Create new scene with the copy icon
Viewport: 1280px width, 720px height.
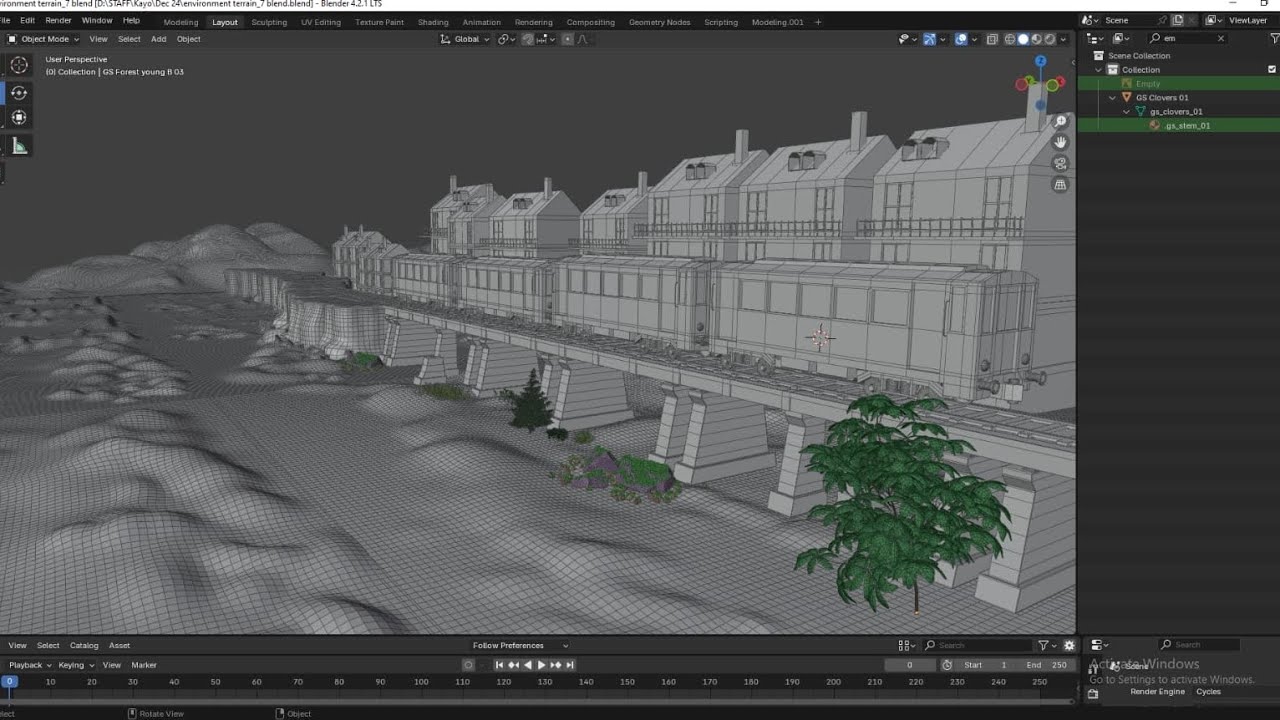tap(1177, 20)
